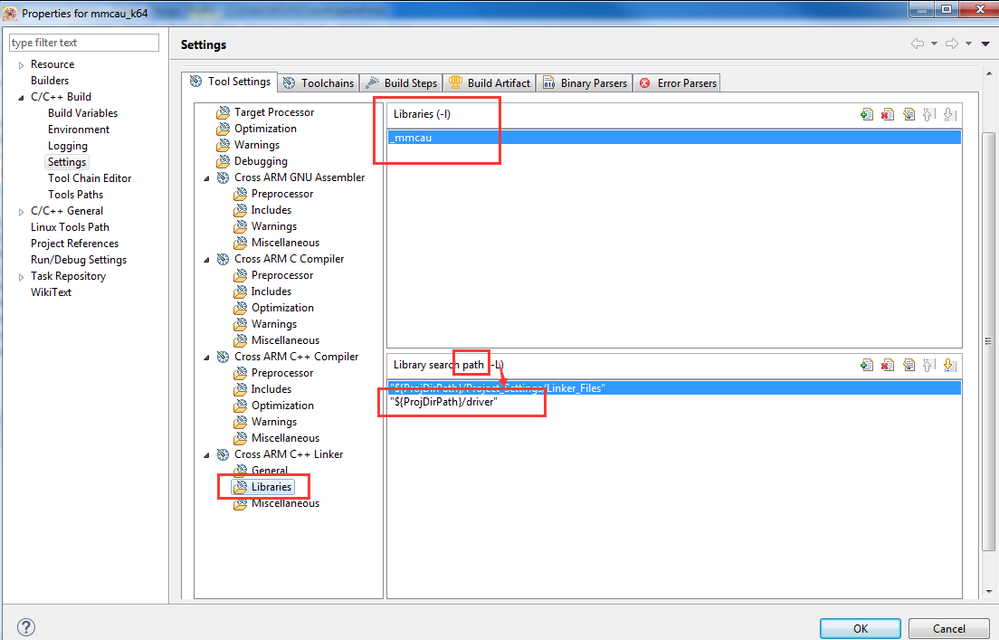Open the back history dropdown arrow
The width and height of the screenshot is (999, 640).
pyautogui.click(x=934, y=43)
